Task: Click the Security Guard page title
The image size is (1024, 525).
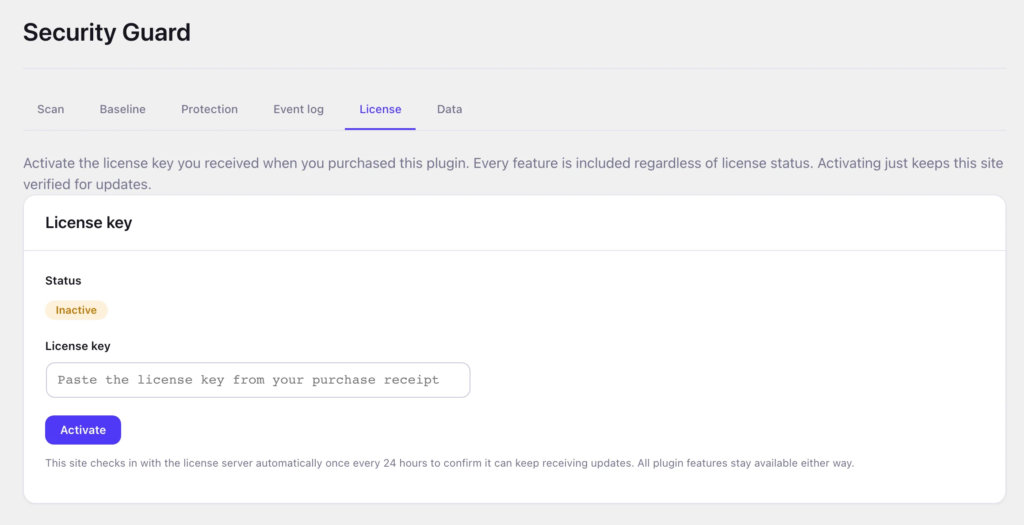Action: [x=107, y=32]
